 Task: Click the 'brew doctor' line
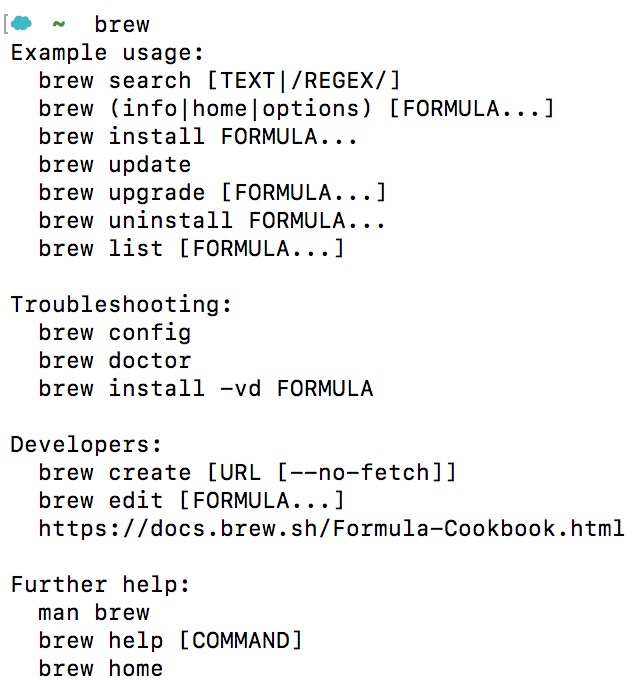coord(115,360)
